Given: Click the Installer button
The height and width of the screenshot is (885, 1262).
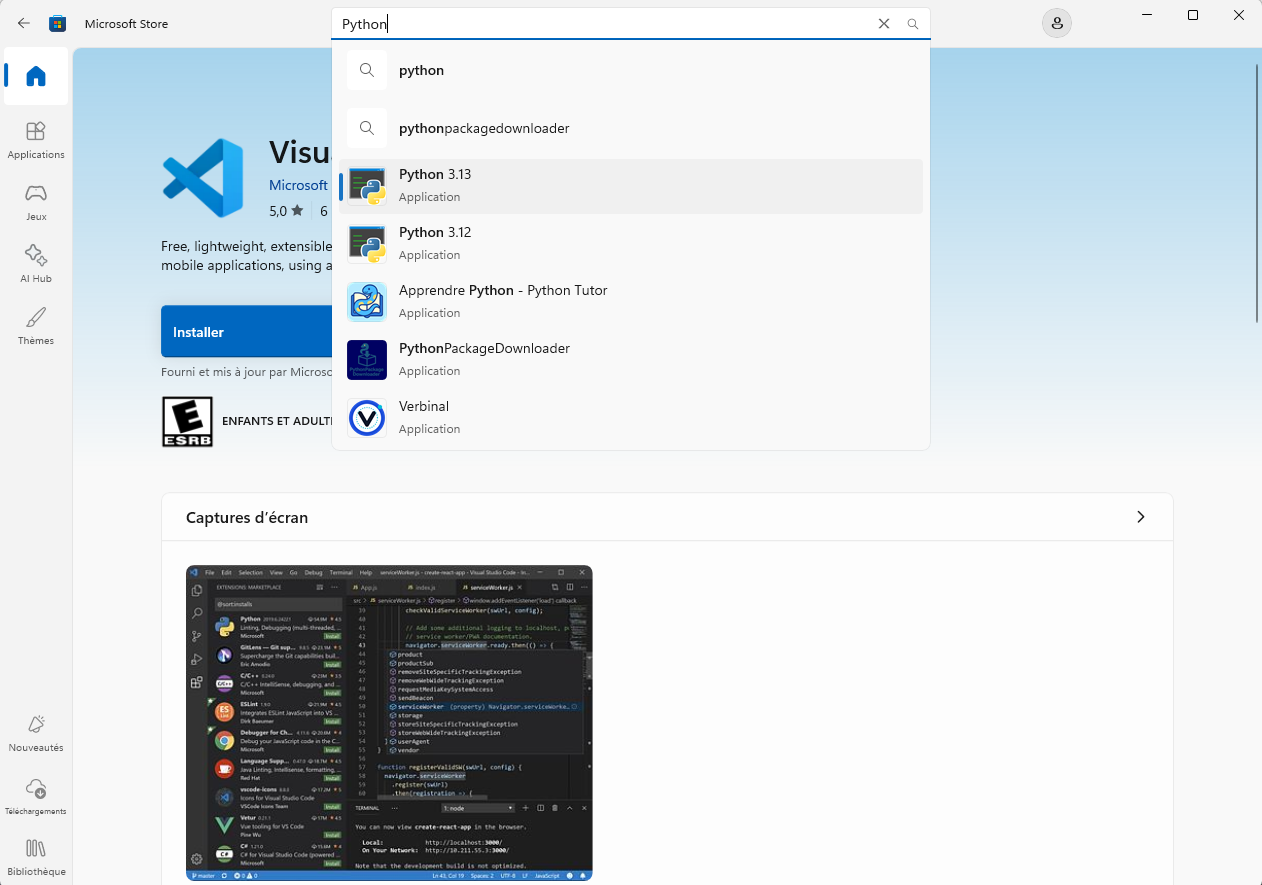Looking at the screenshot, I should [246, 332].
